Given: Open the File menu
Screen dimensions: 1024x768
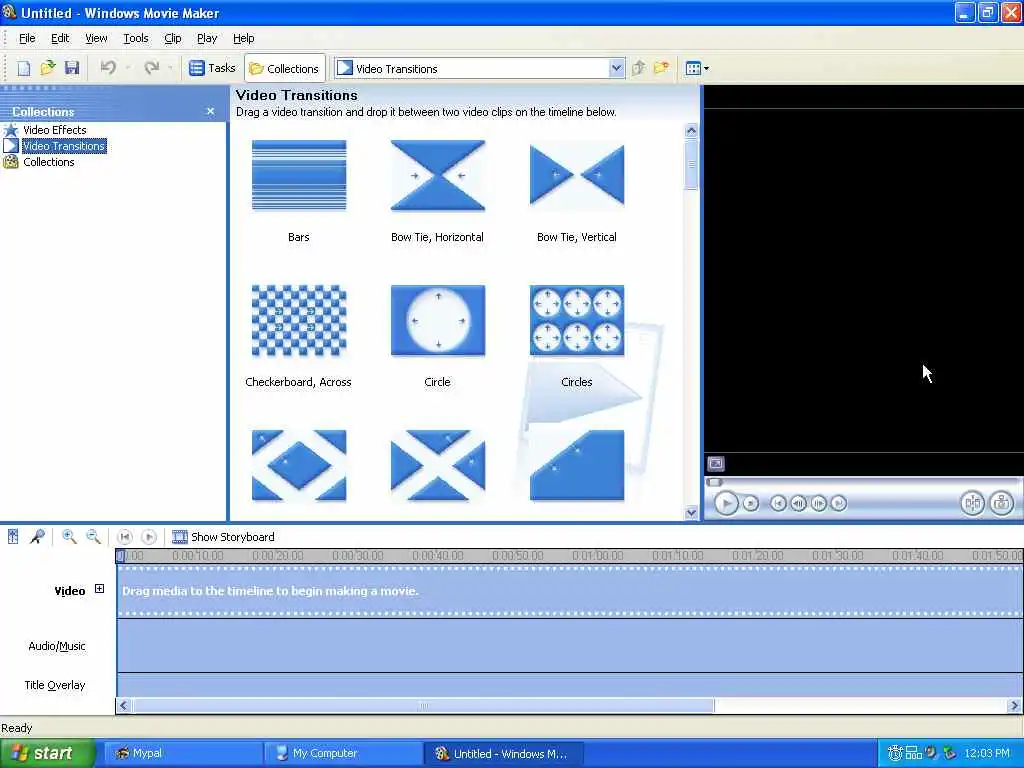Looking at the screenshot, I should point(27,38).
